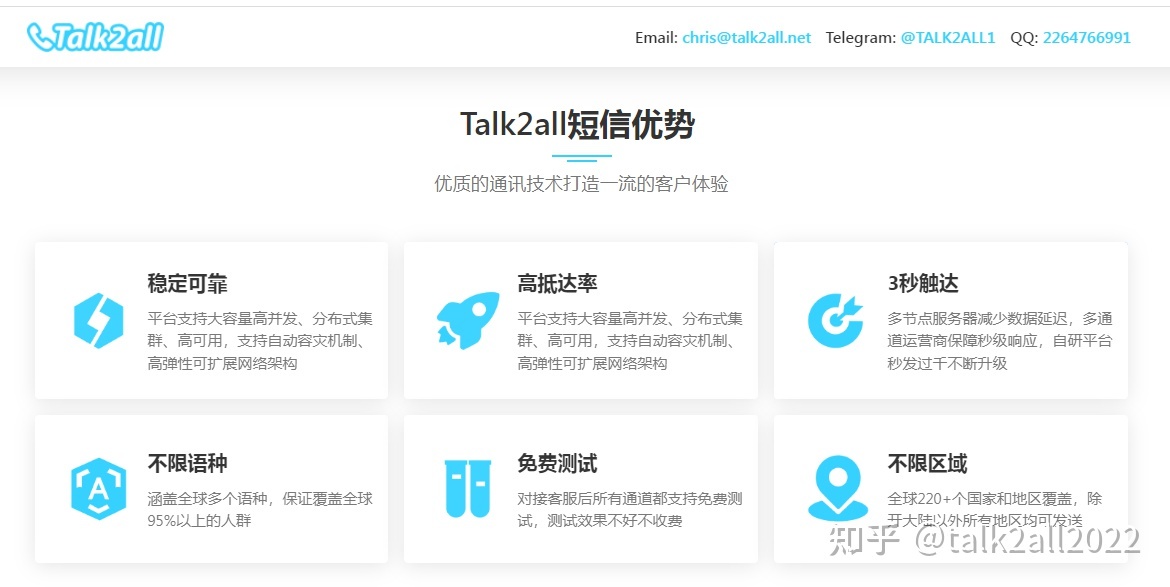Click the 3秒触达 card heading

[923, 283]
